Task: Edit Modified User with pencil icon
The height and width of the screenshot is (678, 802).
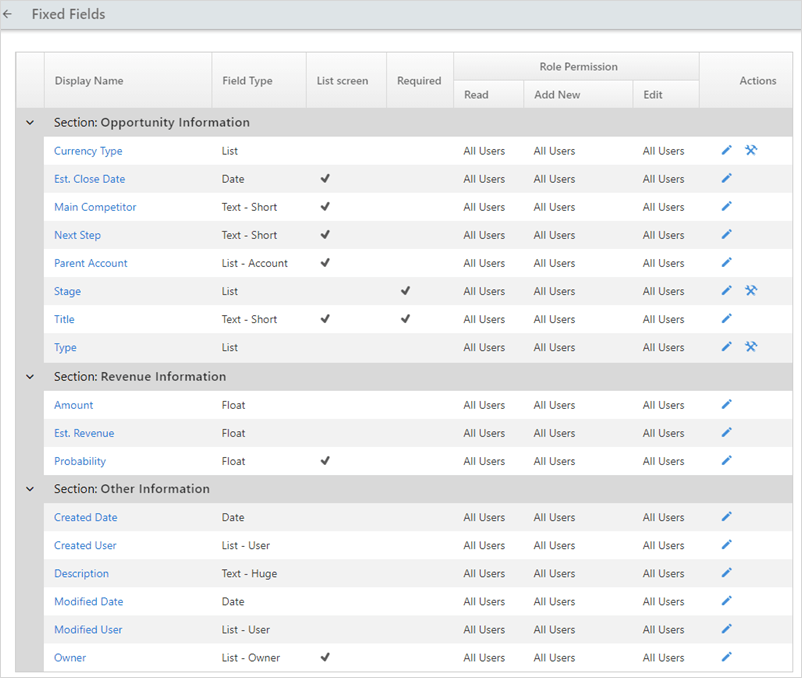Action: coord(726,629)
